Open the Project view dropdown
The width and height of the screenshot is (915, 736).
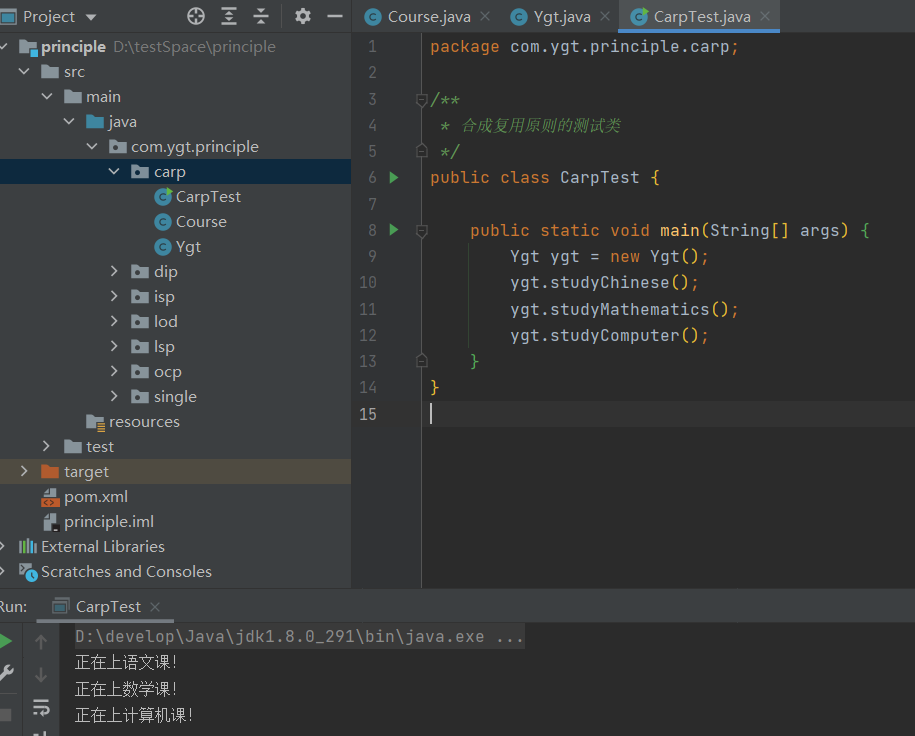click(91, 17)
